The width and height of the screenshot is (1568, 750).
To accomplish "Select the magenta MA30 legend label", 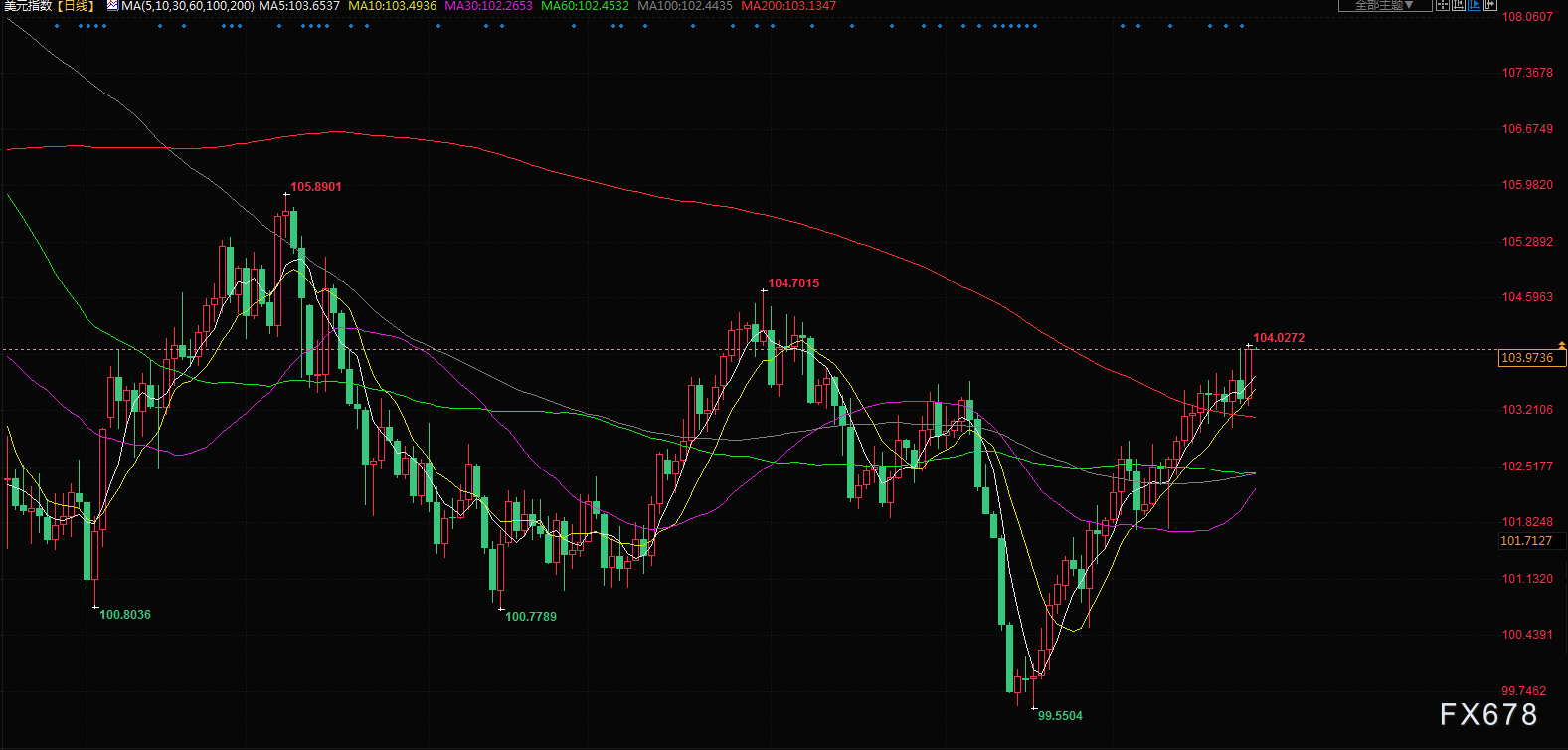I will tap(488, 6).
